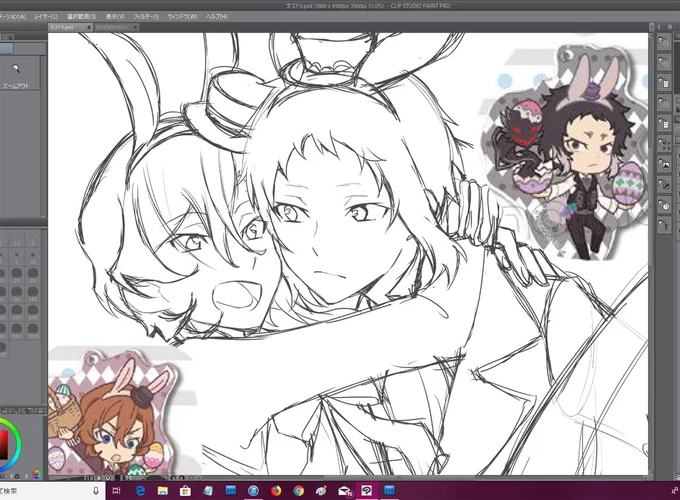Click the red color square in wheel

coord(3,445)
